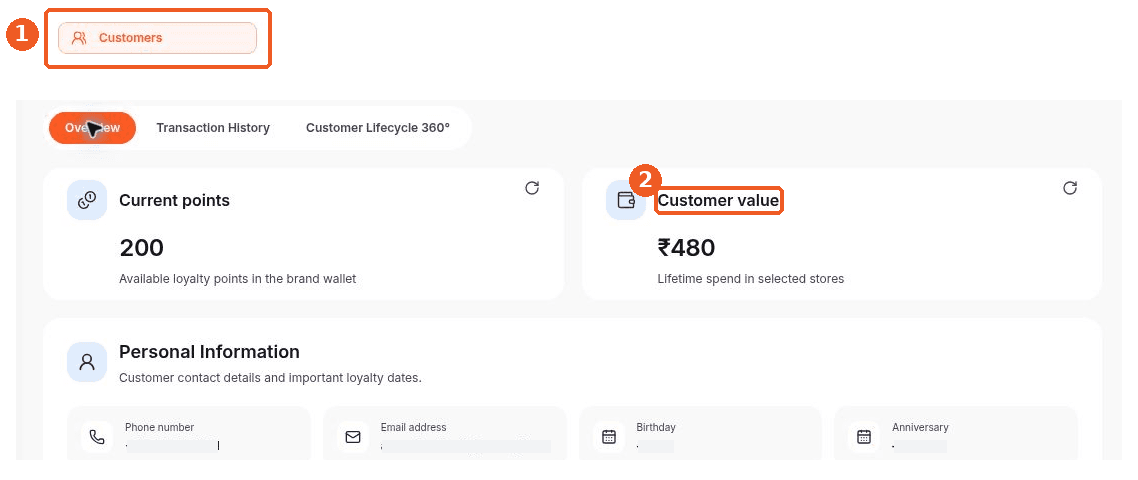Image resolution: width=1138 pixels, height=480 pixels.
Task: Click the Personal Information person icon
Action: 87,362
